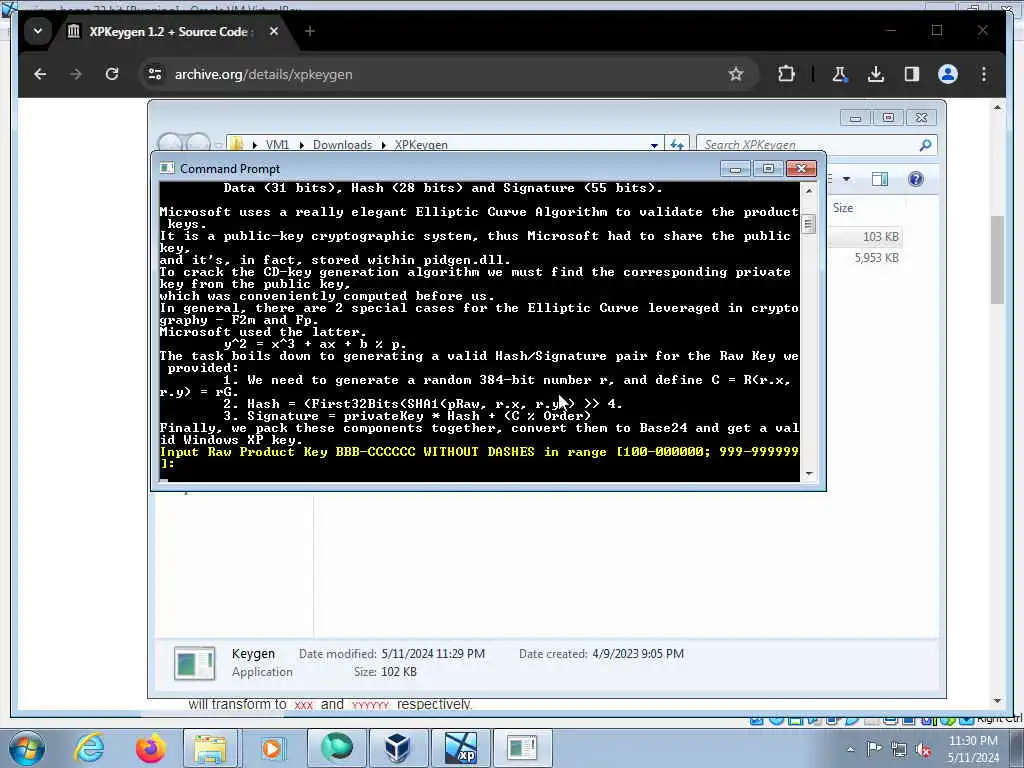
Task: Close the Command Prompt window
Action: (801, 169)
